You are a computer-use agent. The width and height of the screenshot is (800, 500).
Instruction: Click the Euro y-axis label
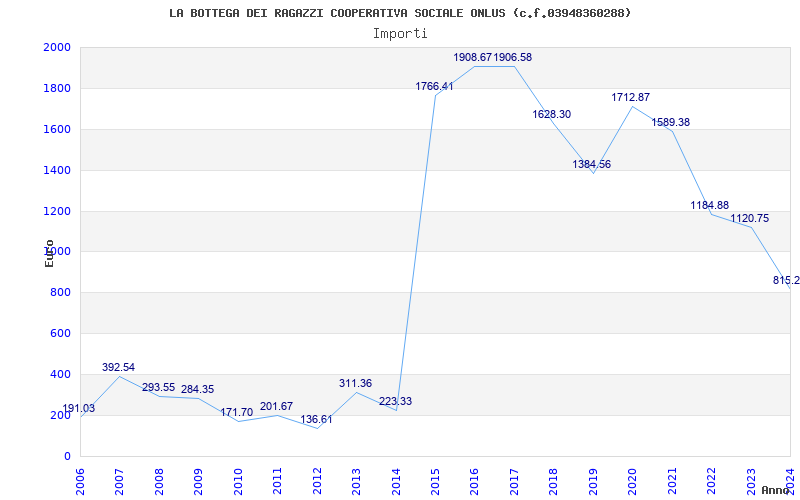49,253
